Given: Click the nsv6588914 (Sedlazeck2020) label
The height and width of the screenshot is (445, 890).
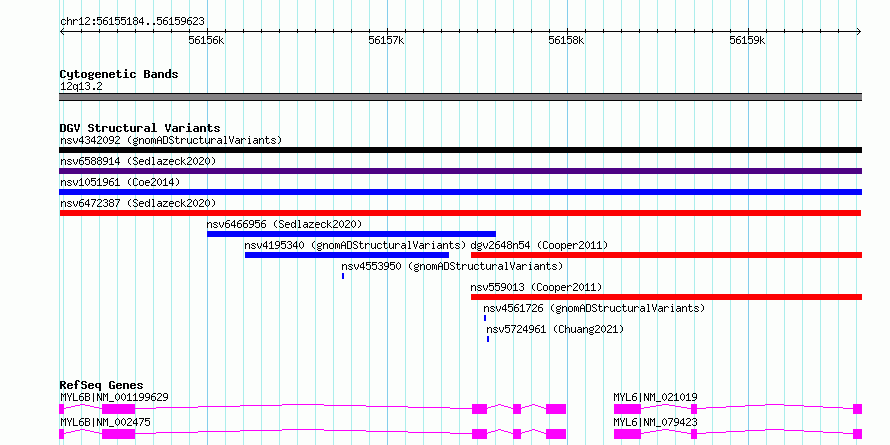Looking at the screenshot, I should [138, 161].
